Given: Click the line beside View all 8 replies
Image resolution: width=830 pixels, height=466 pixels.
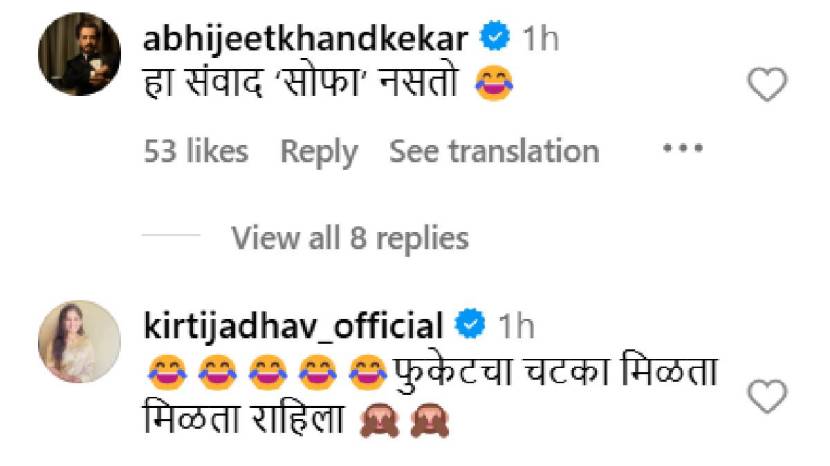Looking at the screenshot, I should (171, 235).
